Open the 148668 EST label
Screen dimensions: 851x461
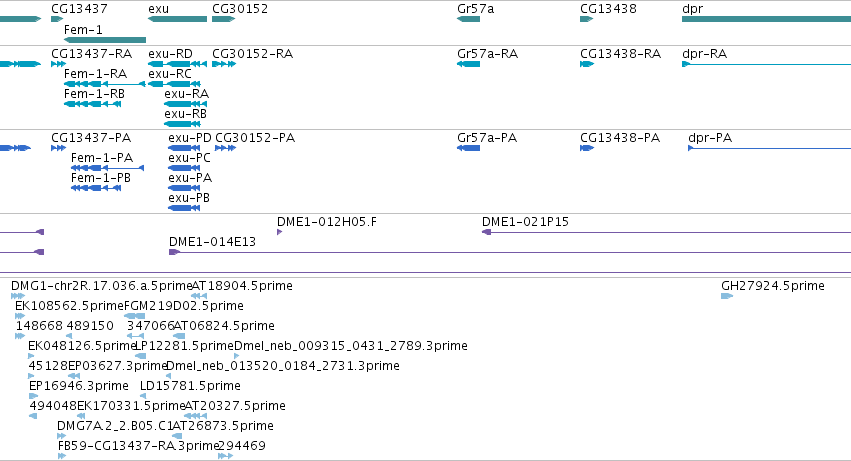[x=39, y=326]
